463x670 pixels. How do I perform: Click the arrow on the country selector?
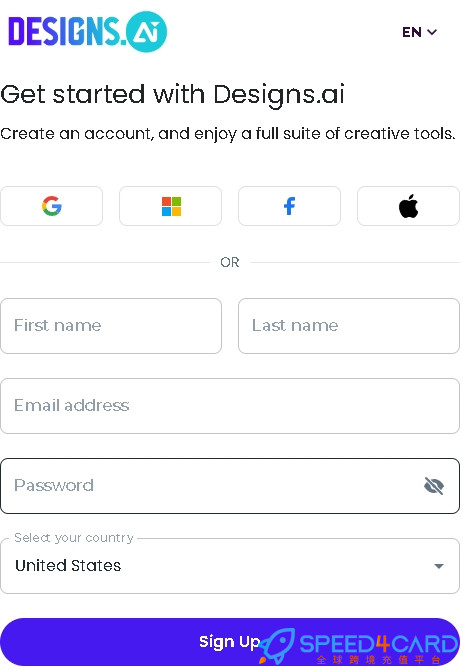pos(439,566)
